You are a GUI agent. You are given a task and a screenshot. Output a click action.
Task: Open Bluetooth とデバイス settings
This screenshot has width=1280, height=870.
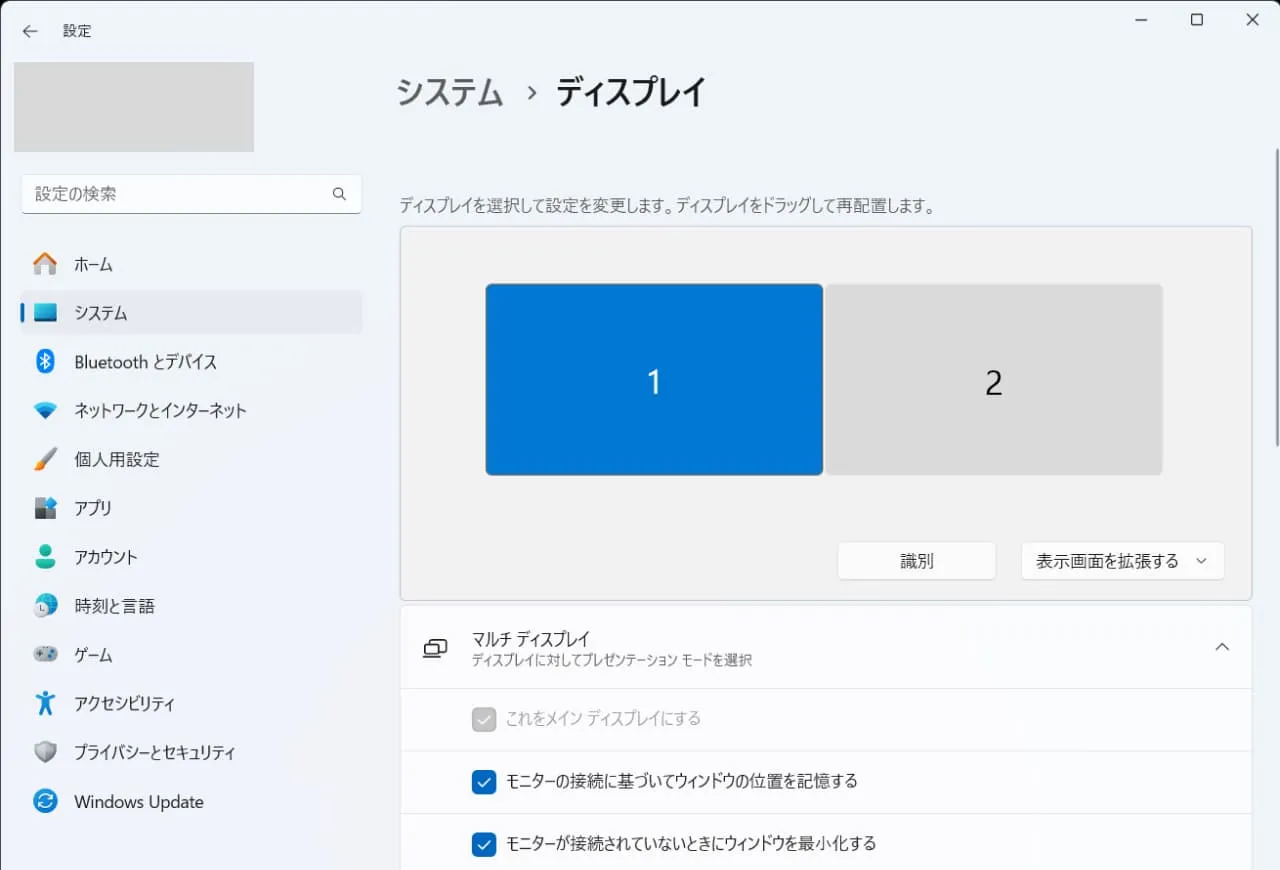point(191,362)
